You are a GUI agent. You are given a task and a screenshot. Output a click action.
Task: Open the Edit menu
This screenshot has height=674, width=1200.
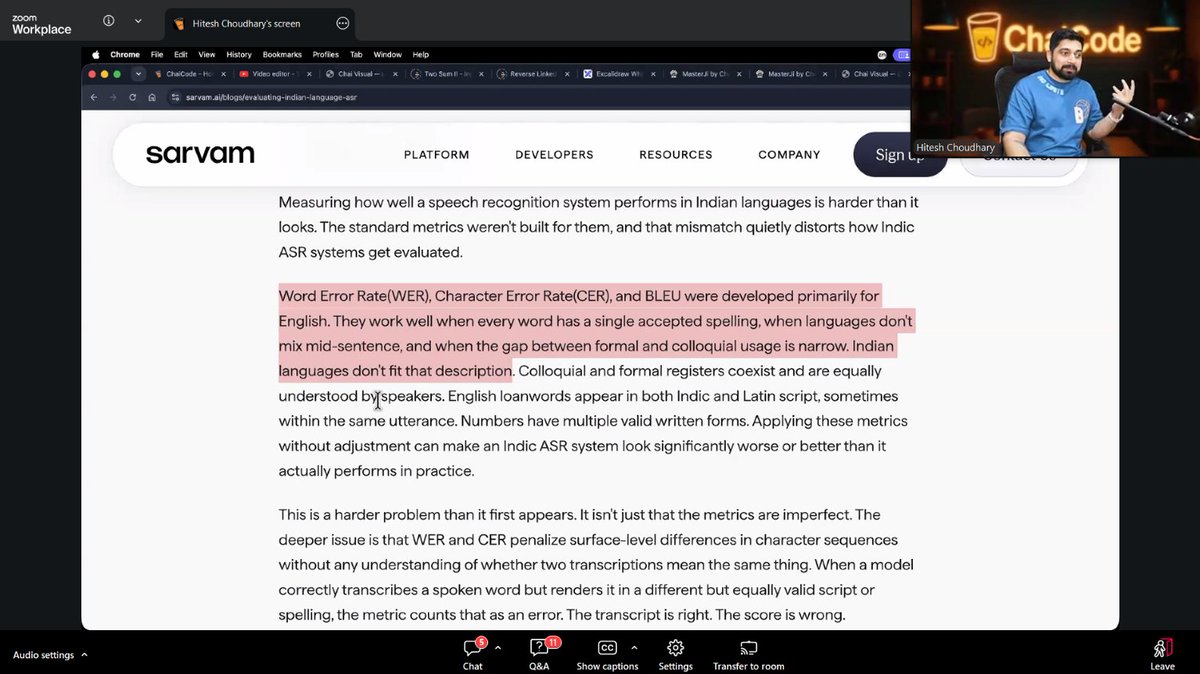pos(181,55)
